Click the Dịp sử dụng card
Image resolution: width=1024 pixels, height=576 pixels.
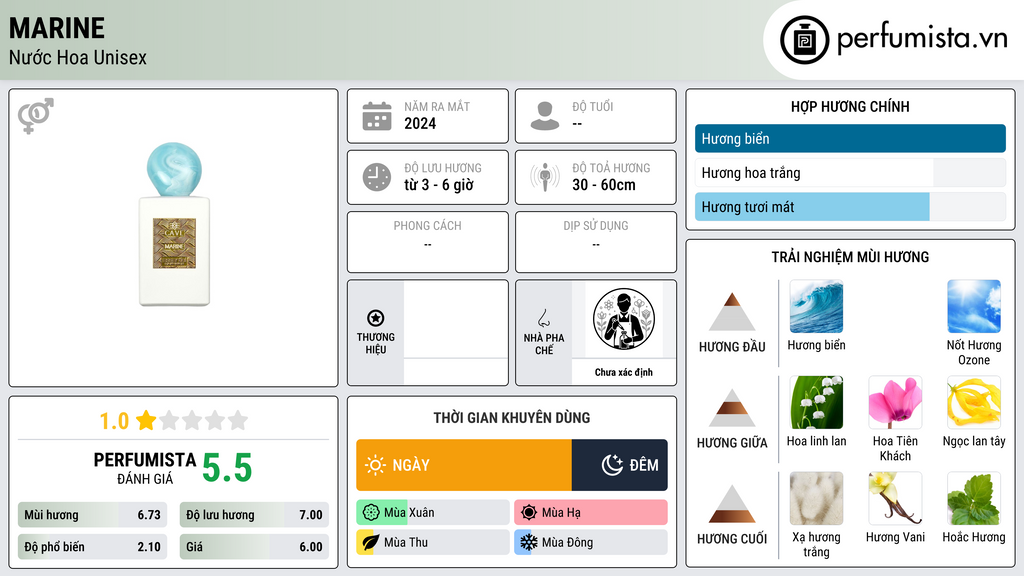point(596,242)
